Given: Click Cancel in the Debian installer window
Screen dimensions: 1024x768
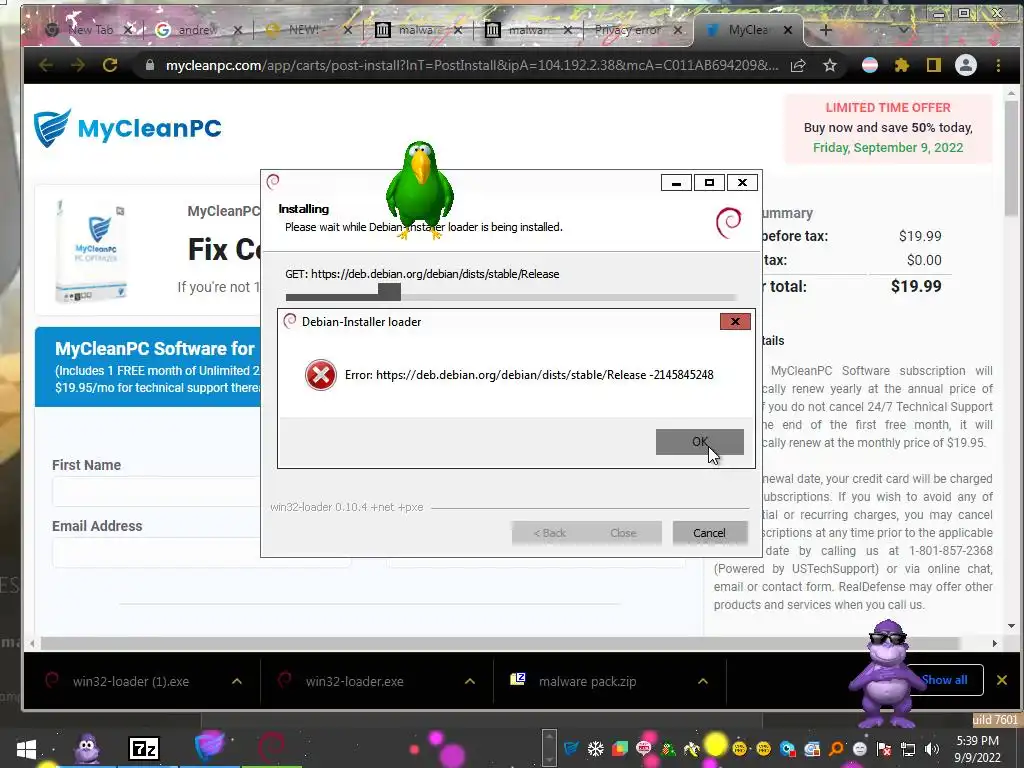Looking at the screenshot, I should [x=709, y=533].
